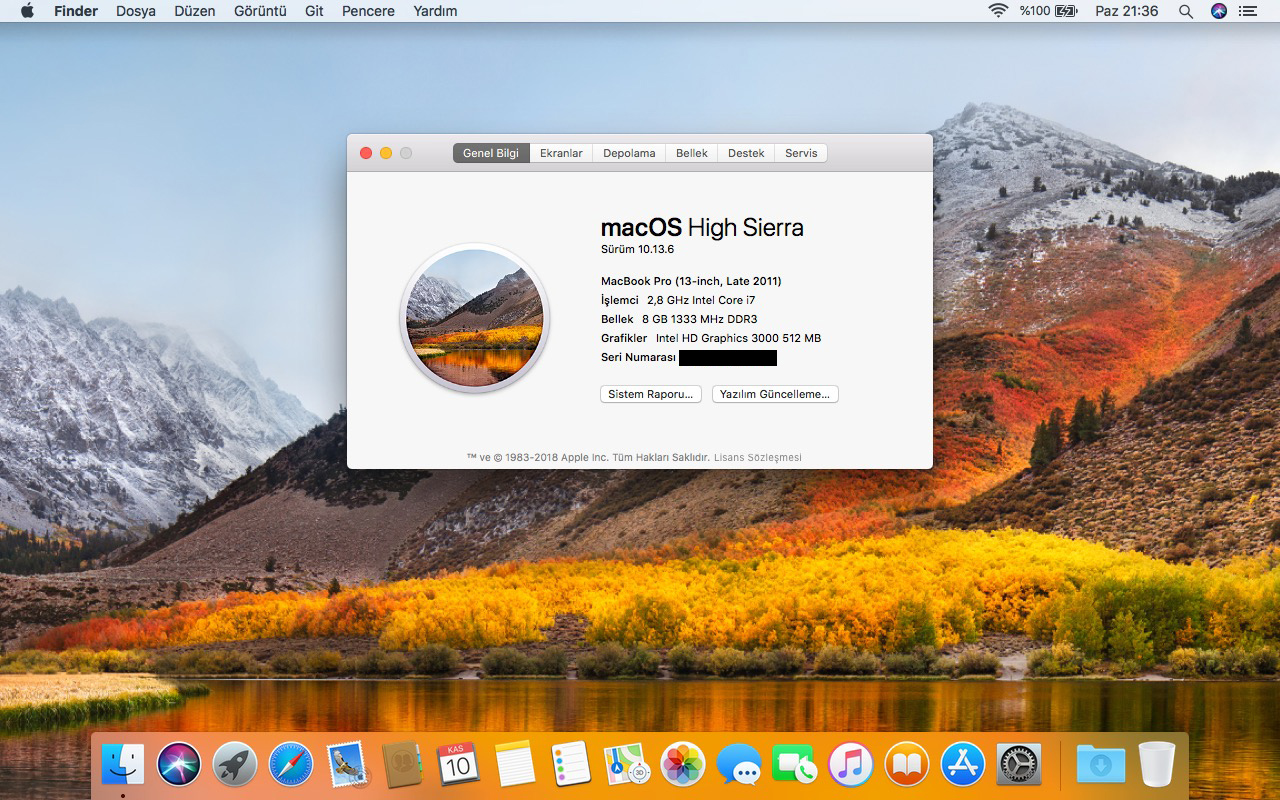Open the Pencere menu
This screenshot has width=1280, height=800.
(368, 11)
